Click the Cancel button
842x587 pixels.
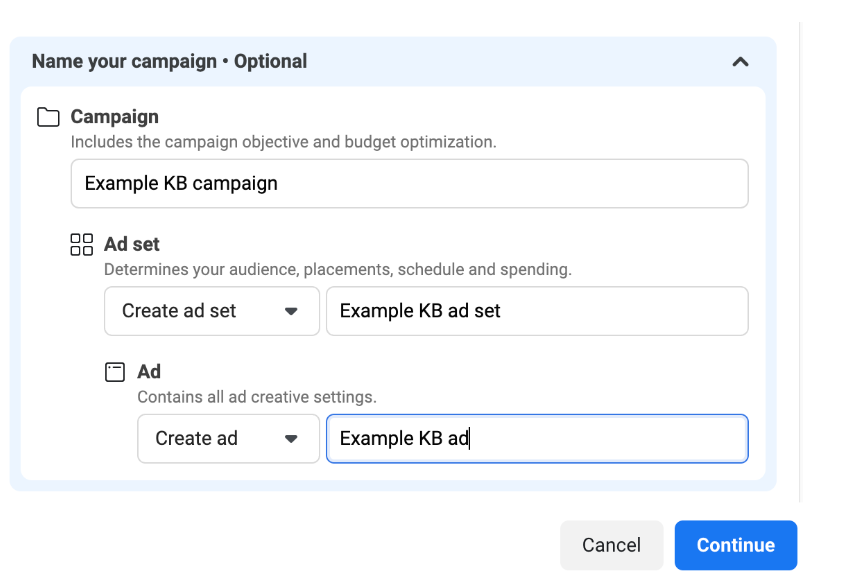point(612,545)
